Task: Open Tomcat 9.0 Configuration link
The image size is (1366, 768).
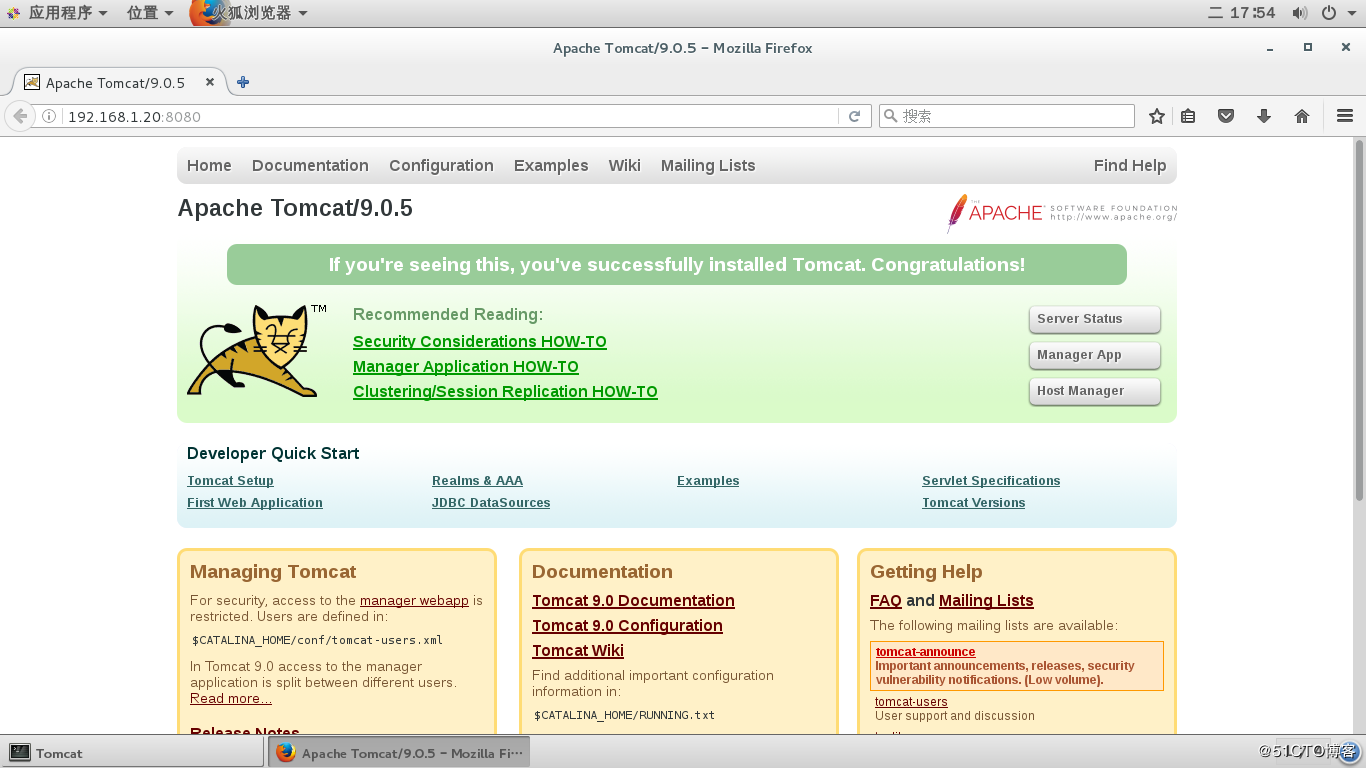Action: 627,626
